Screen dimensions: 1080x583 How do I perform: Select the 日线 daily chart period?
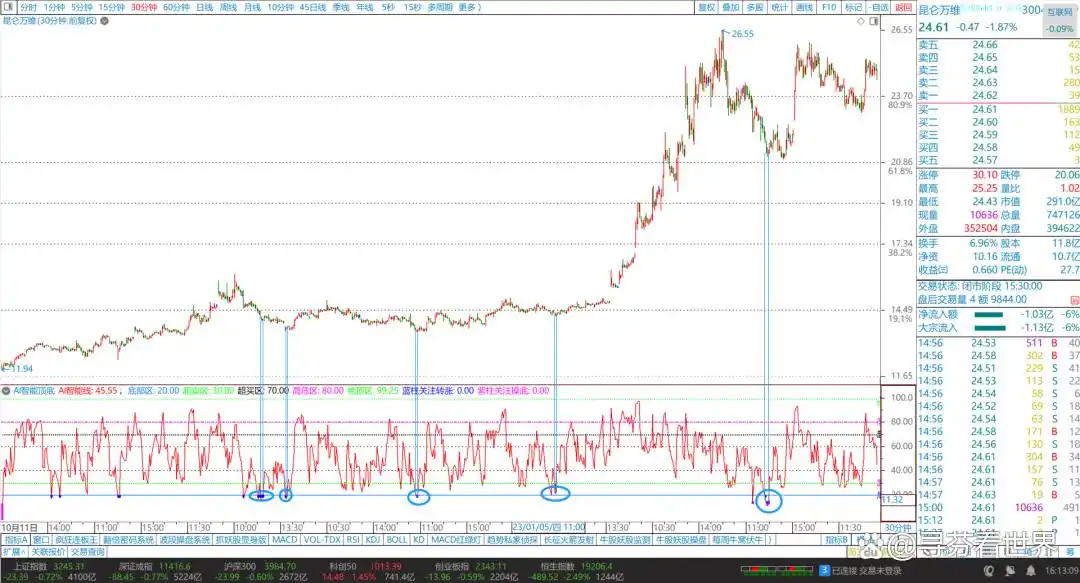tap(204, 7)
